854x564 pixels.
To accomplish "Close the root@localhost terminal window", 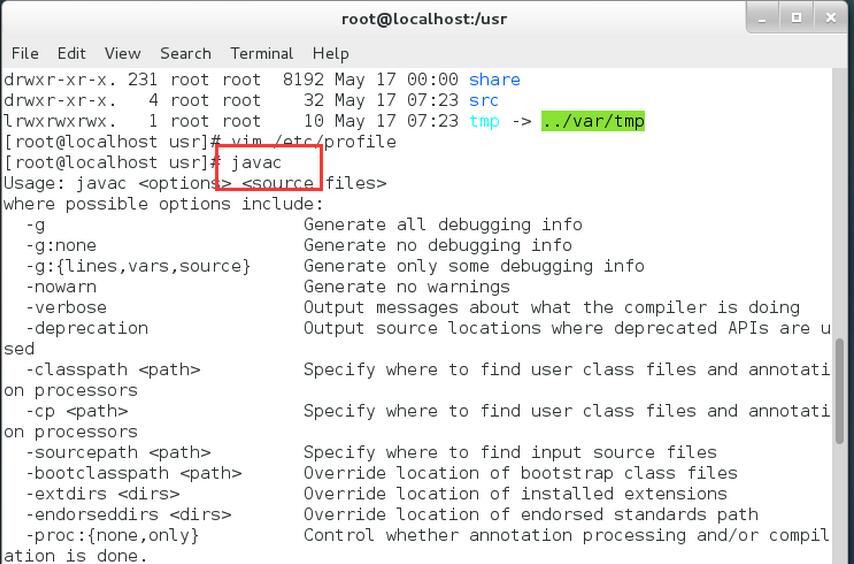I will 829,17.
